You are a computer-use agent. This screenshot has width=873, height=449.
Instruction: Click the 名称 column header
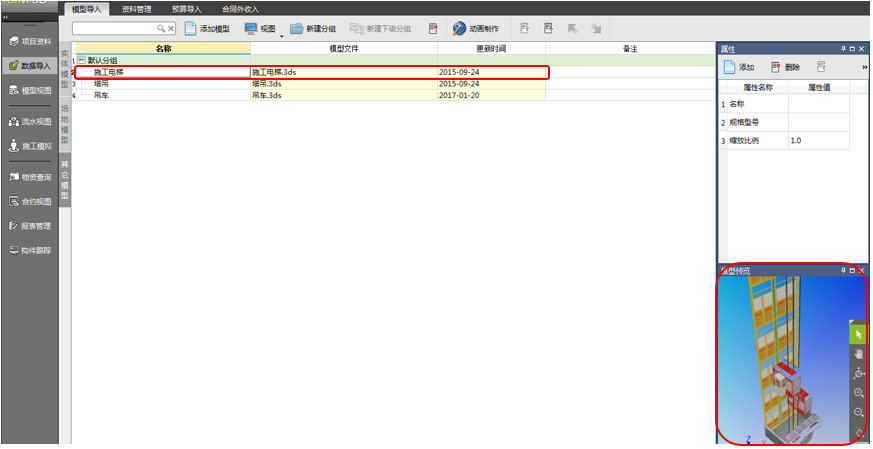point(163,48)
